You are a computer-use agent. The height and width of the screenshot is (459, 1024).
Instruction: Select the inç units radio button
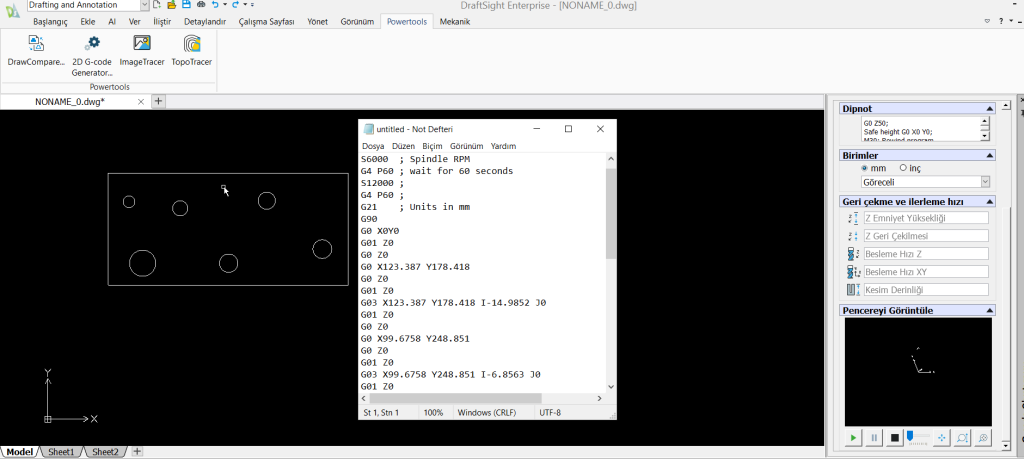903,168
